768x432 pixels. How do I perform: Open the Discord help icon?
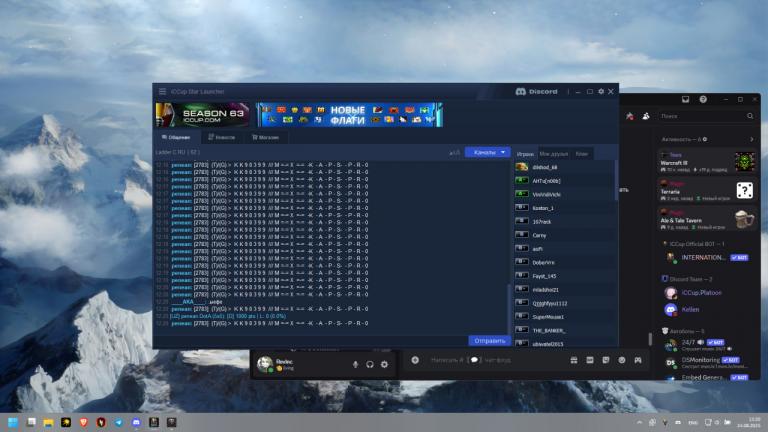(x=703, y=99)
